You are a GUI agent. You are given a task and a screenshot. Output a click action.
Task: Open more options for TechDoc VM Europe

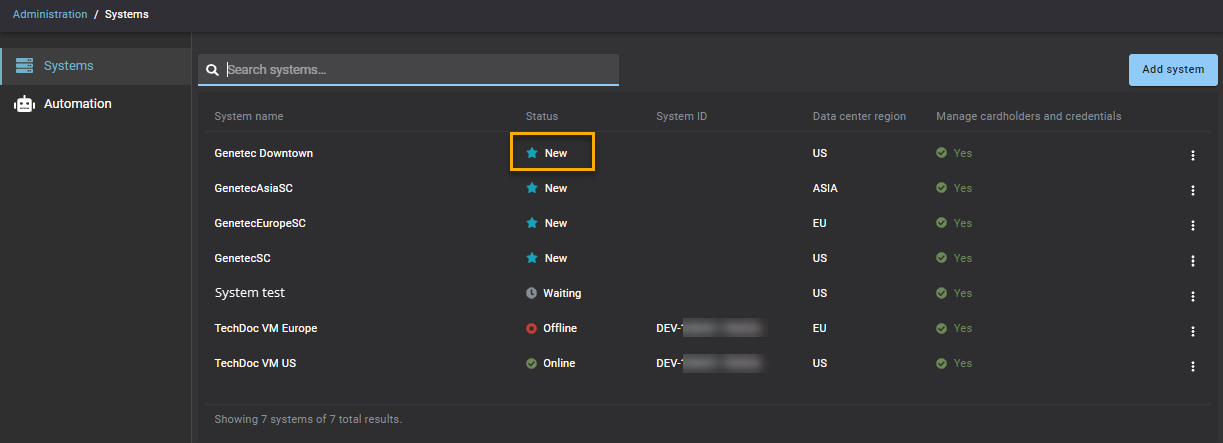coord(1192,330)
